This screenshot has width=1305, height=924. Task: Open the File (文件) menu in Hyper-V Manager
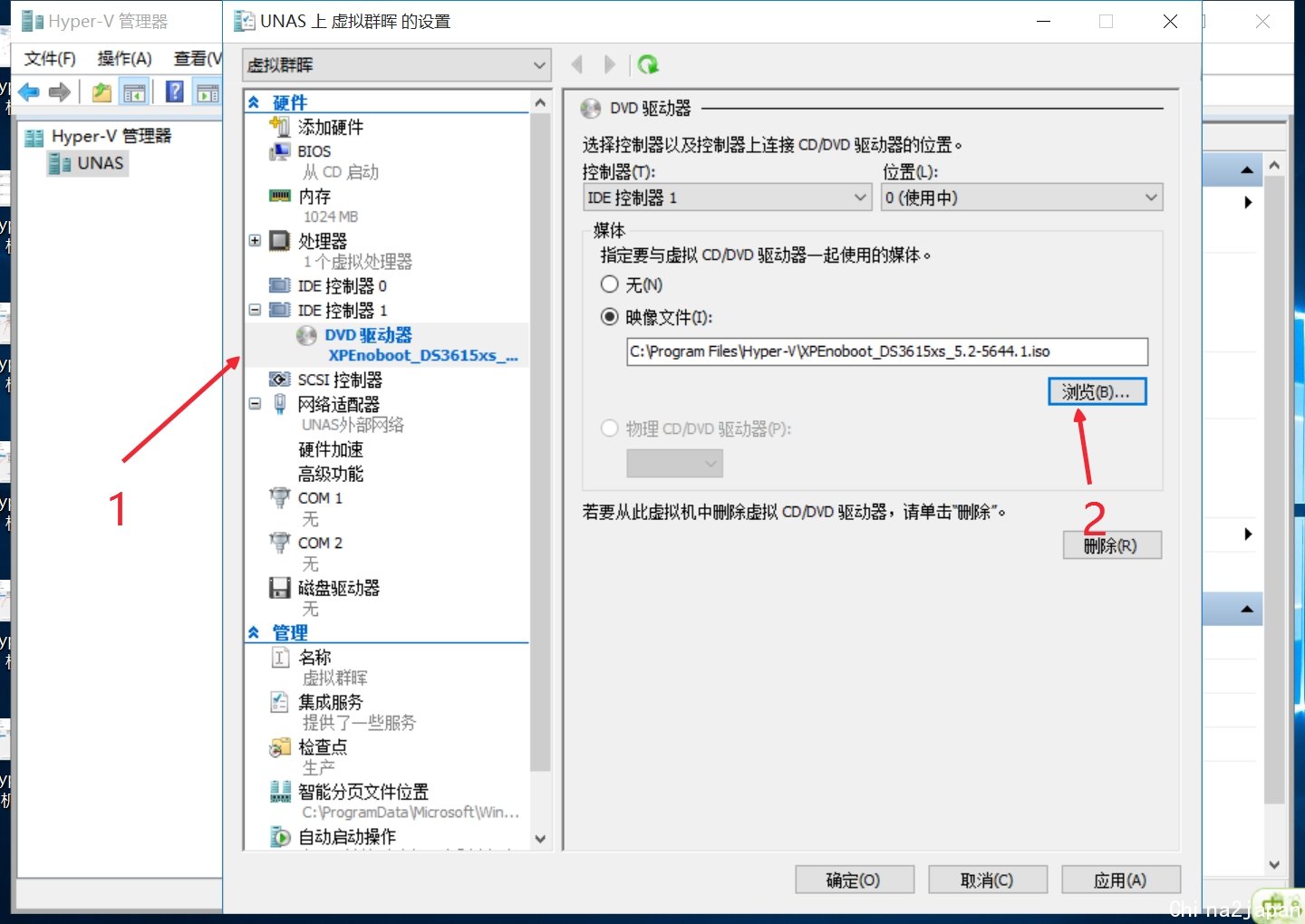[50, 59]
